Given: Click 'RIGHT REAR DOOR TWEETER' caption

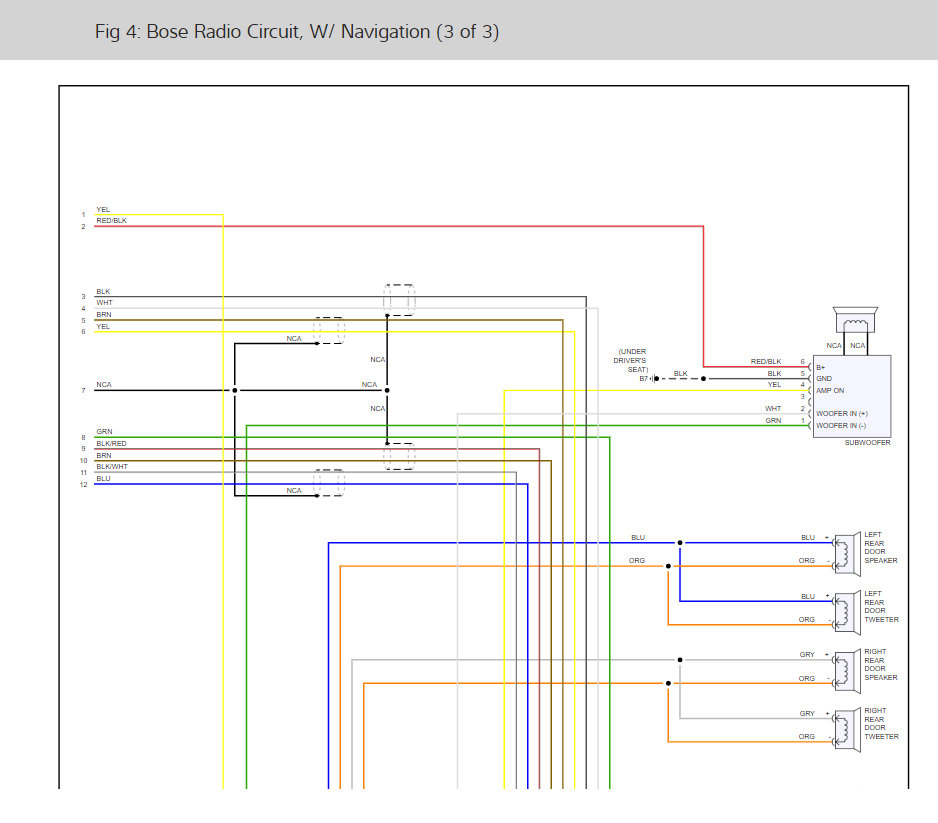Looking at the screenshot, I should click(881, 724).
